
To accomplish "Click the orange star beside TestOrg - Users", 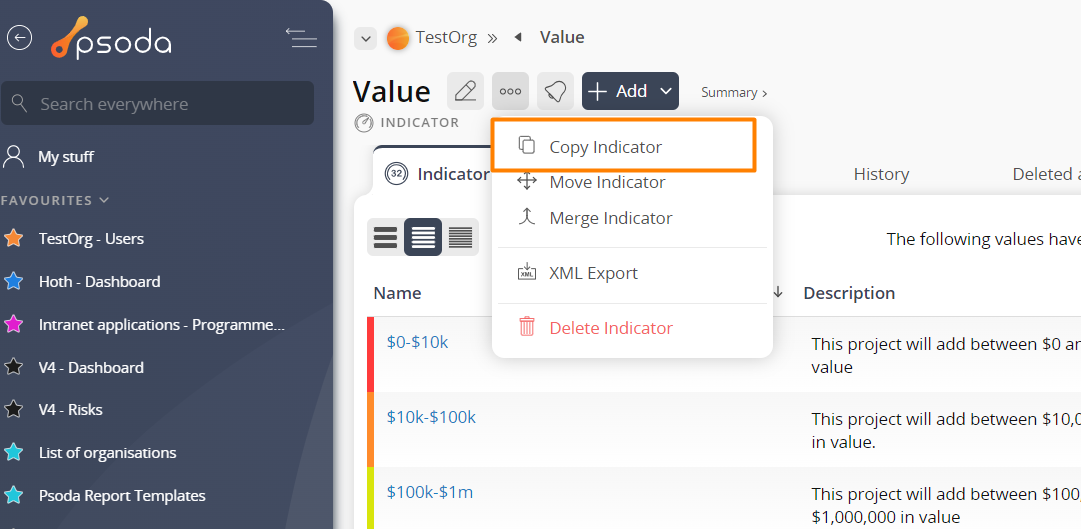I will pyautogui.click(x=14, y=239).
